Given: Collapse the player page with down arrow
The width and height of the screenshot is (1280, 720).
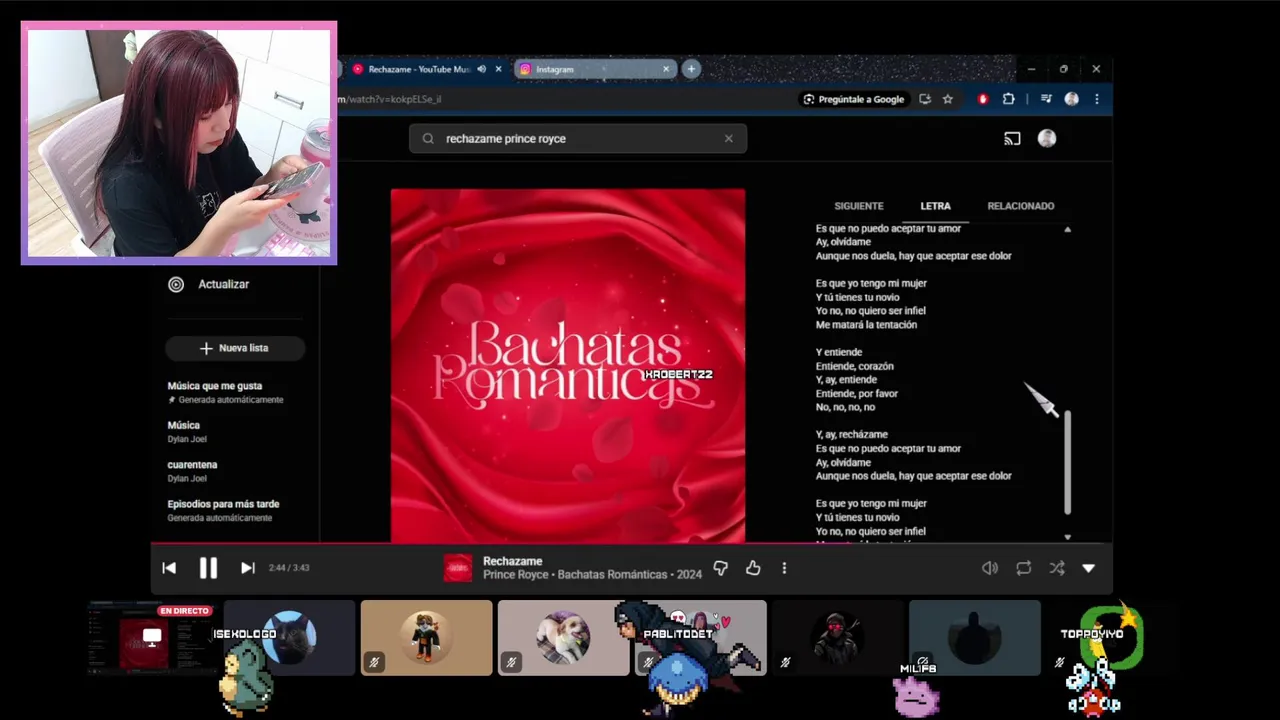Looking at the screenshot, I should pos(1089,568).
